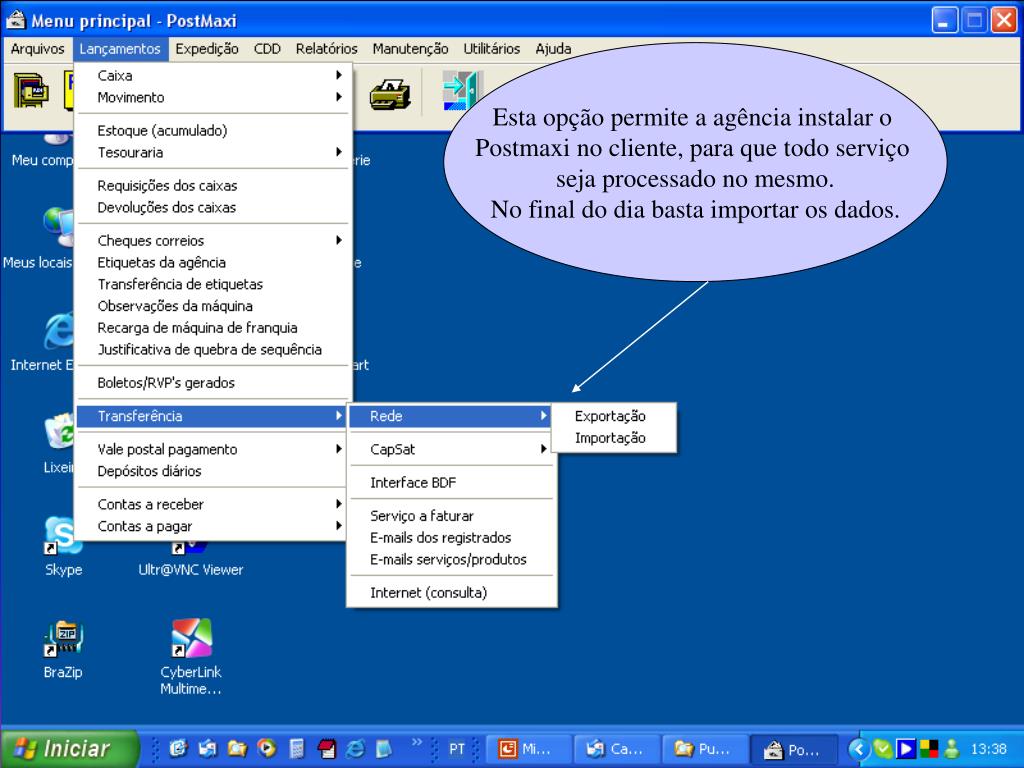Expand the Cheques correios submenu
Image resolution: width=1024 pixels, height=768 pixels.
(x=212, y=240)
